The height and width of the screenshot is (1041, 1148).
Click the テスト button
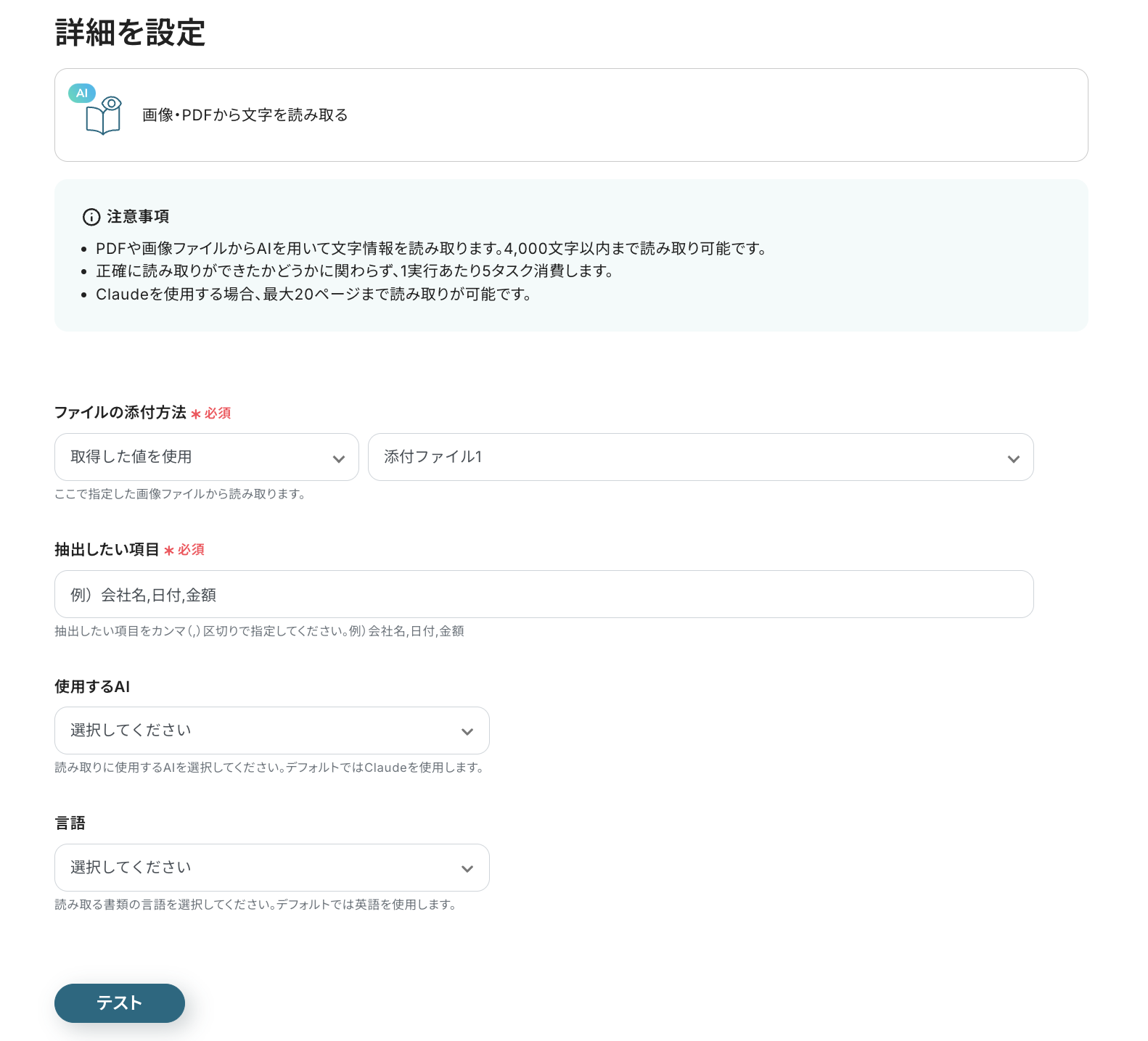click(x=120, y=1003)
